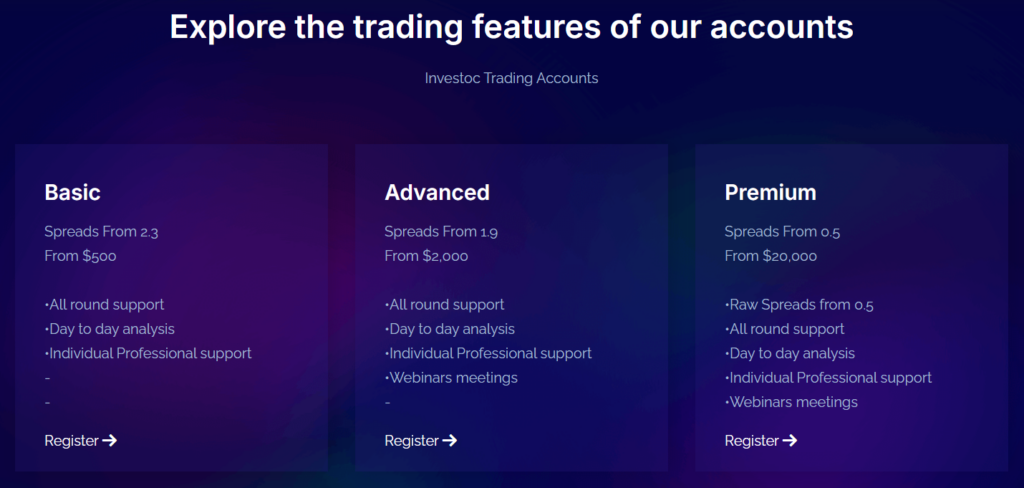Click Premium's 'From $20,000' price
Viewport: 1024px width, 488px height.
pos(770,256)
